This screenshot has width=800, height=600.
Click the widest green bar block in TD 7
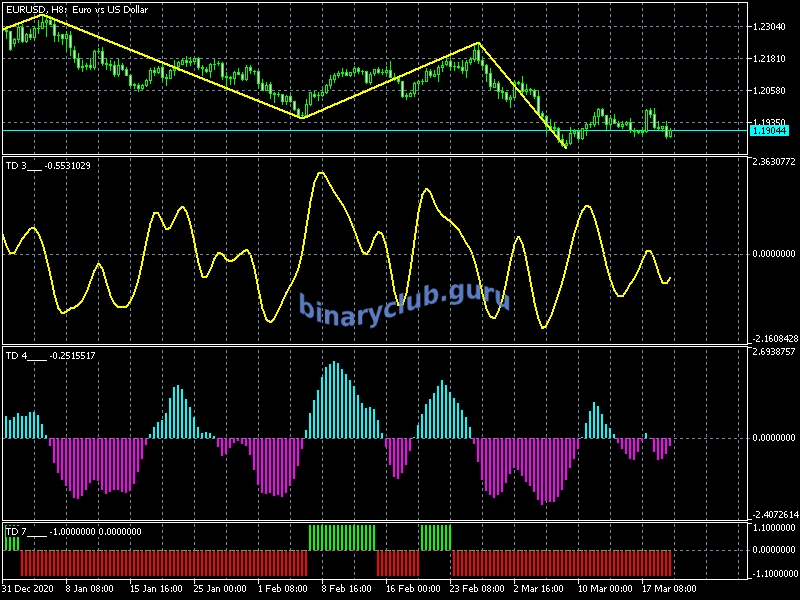(343, 537)
